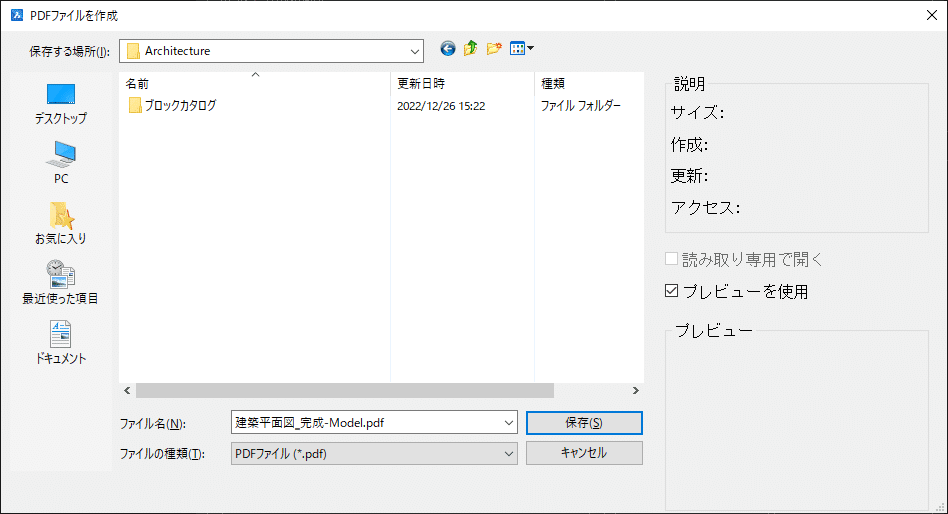Sort by 名前 column header
948x514 pixels.
click(255, 83)
